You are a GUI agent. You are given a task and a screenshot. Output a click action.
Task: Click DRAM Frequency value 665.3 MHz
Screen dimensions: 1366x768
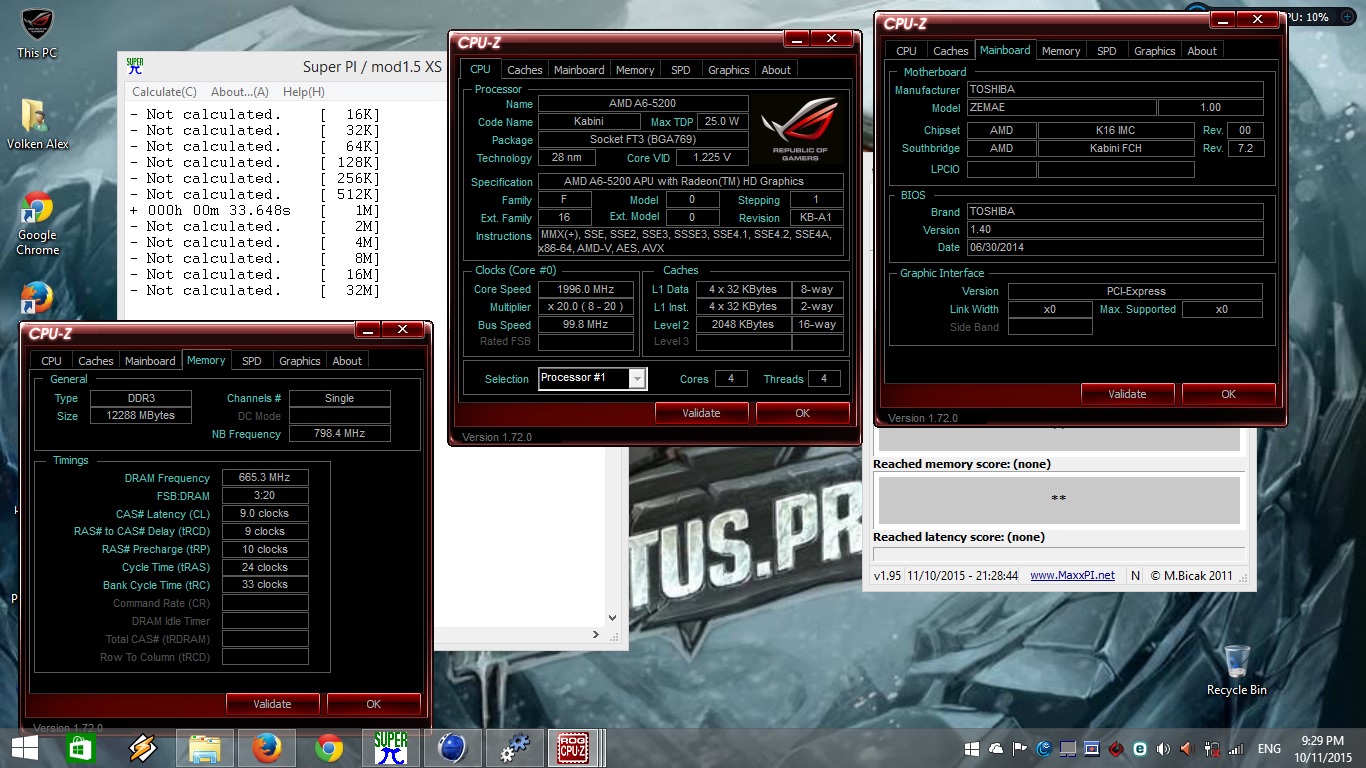[265, 478]
